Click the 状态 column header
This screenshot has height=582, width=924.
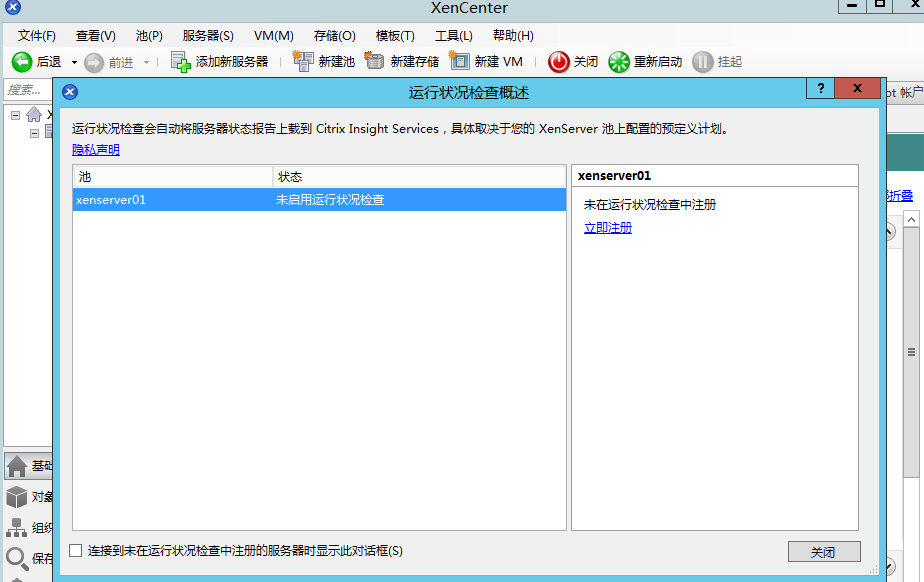click(x=419, y=177)
